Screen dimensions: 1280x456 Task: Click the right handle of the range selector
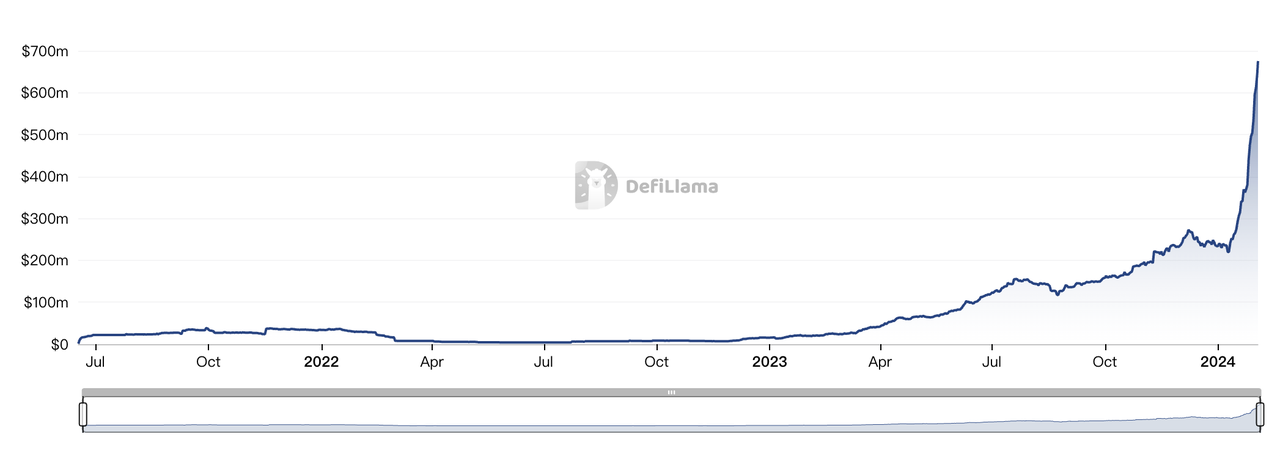pyautogui.click(x=1261, y=414)
